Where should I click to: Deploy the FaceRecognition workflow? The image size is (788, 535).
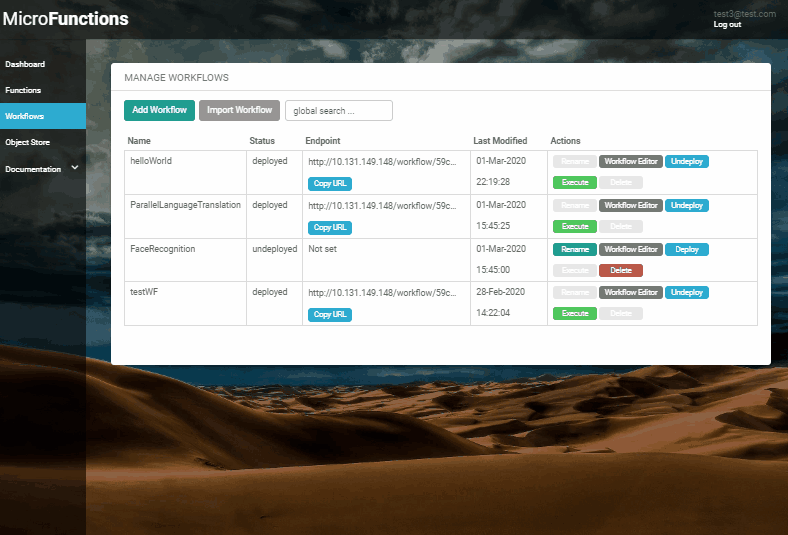pos(686,249)
